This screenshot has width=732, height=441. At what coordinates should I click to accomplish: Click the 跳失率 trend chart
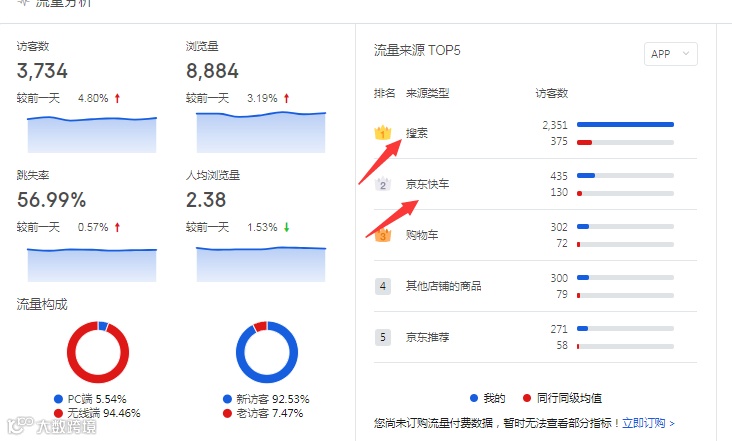pos(92,265)
